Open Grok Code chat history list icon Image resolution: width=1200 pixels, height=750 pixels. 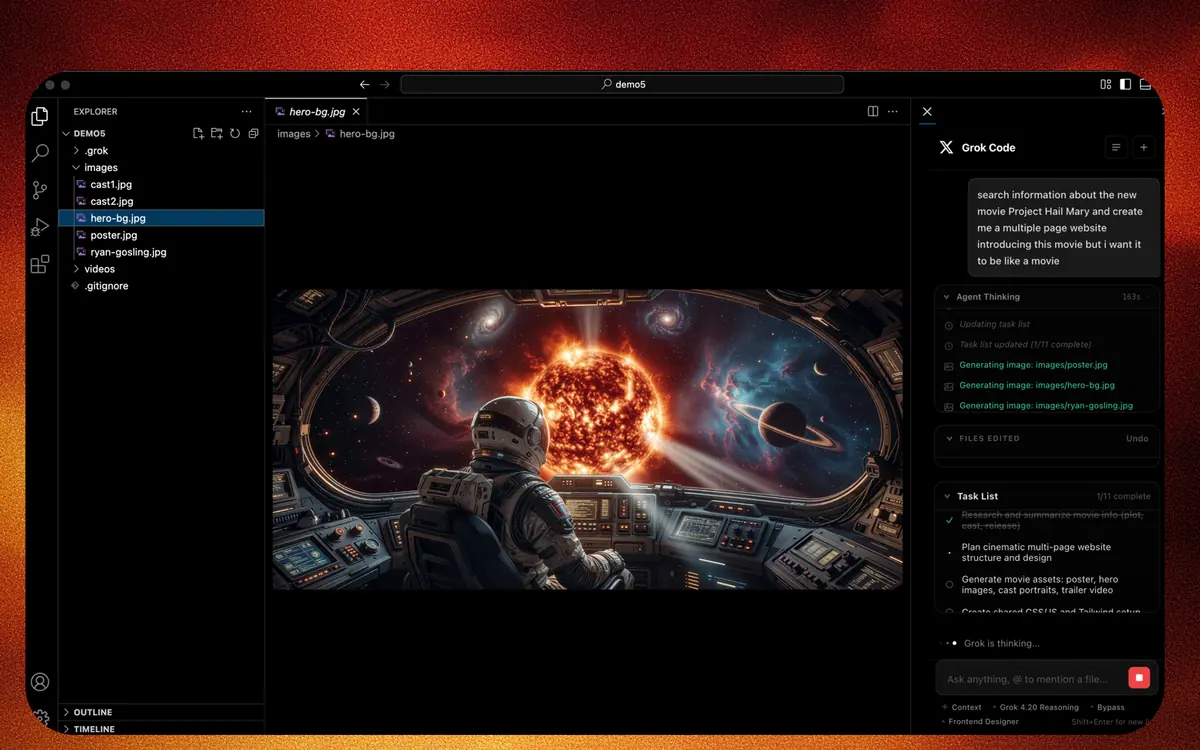click(1116, 147)
